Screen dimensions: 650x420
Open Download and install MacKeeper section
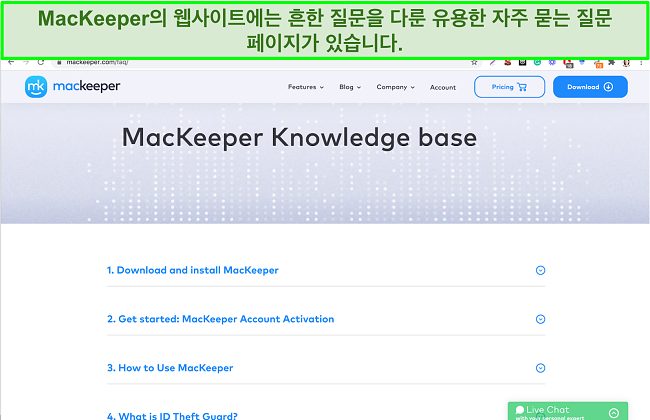[x=193, y=270]
